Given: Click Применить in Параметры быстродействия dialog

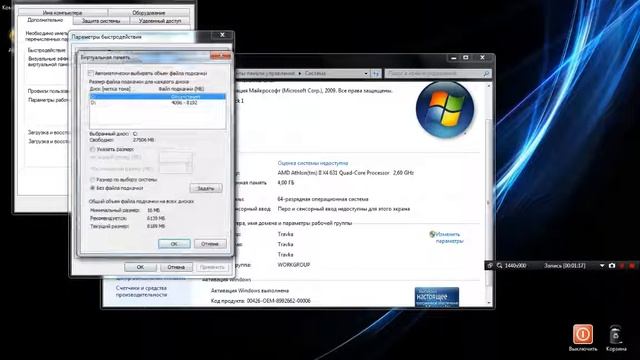Looking at the screenshot, I should click(x=212, y=267).
